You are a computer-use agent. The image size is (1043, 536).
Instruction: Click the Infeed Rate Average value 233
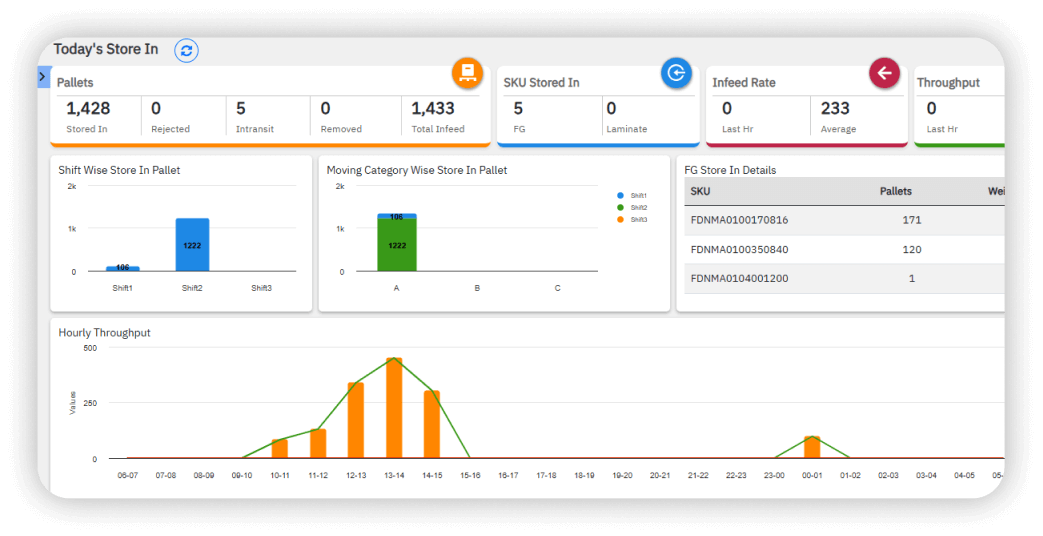point(835,109)
